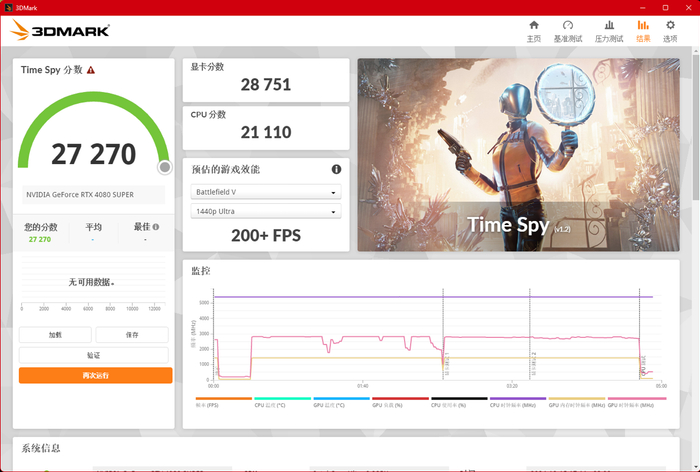Click the 3DMark logo
This screenshot has height=472, width=700.
click(60, 30)
